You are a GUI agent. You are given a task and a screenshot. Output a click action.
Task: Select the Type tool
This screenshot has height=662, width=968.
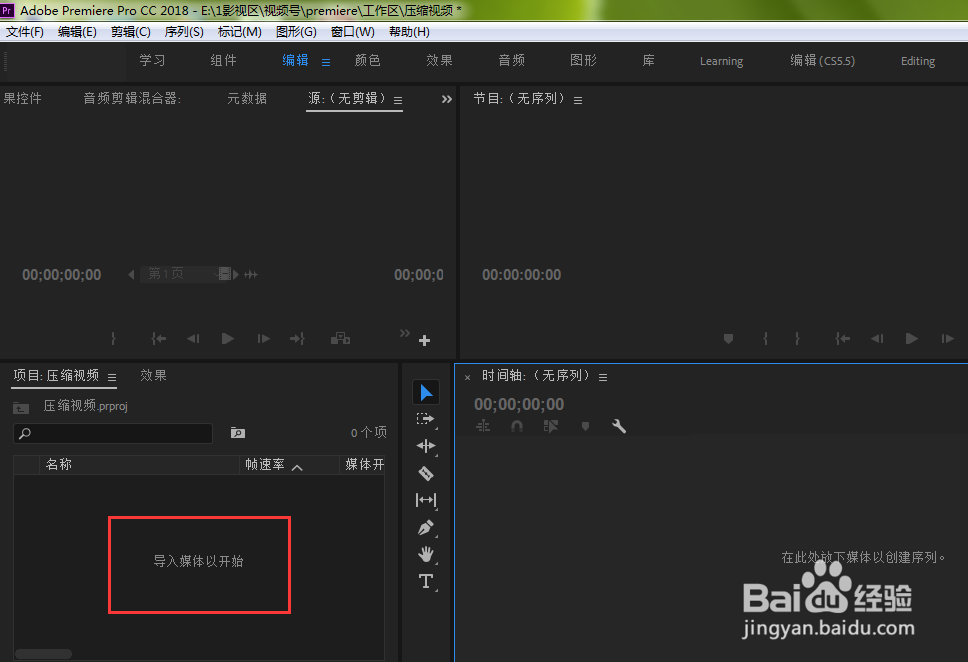click(425, 581)
